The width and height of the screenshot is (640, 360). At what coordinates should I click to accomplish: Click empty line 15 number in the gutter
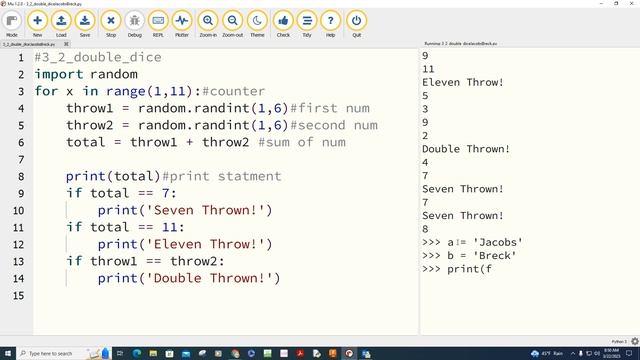click(18, 296)
